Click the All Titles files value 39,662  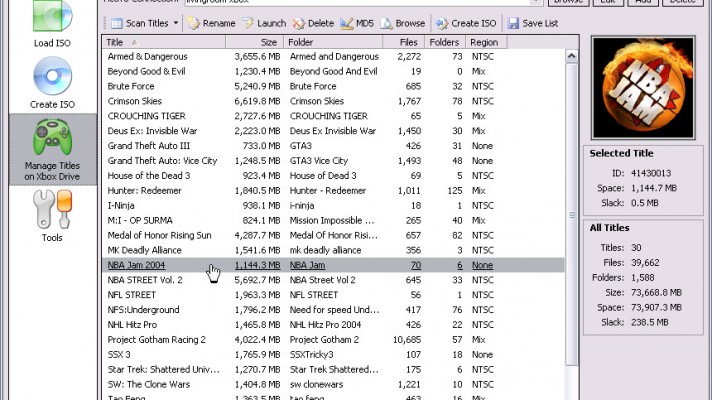pos(645,262)
